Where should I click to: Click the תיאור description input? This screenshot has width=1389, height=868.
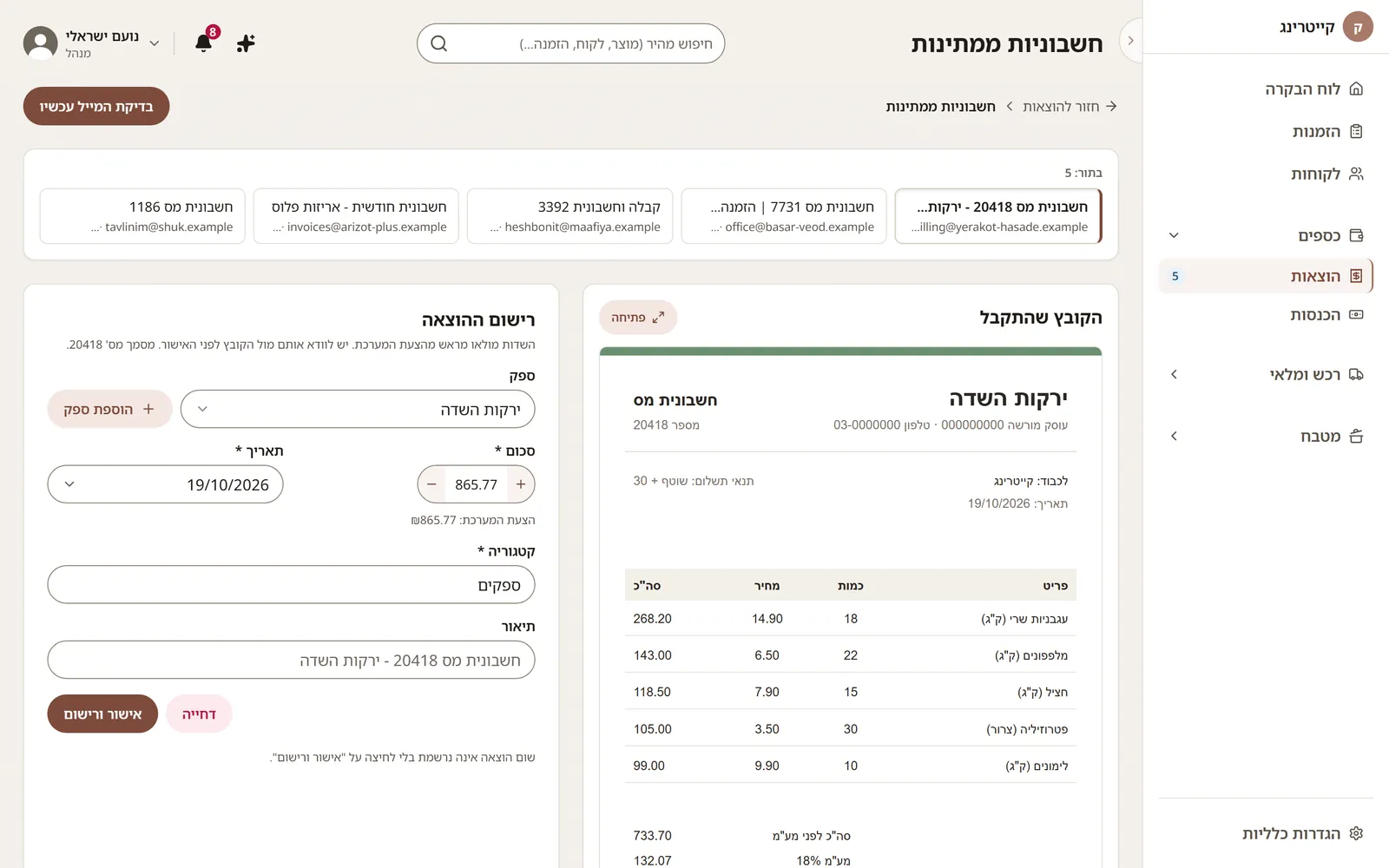(291, 660)
